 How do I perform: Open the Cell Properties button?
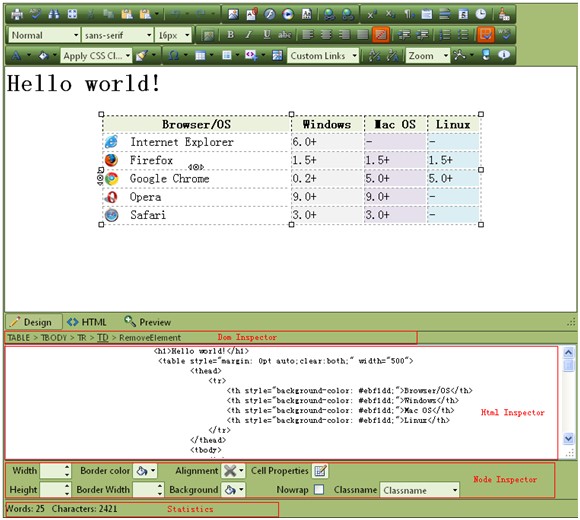[320, 471]
